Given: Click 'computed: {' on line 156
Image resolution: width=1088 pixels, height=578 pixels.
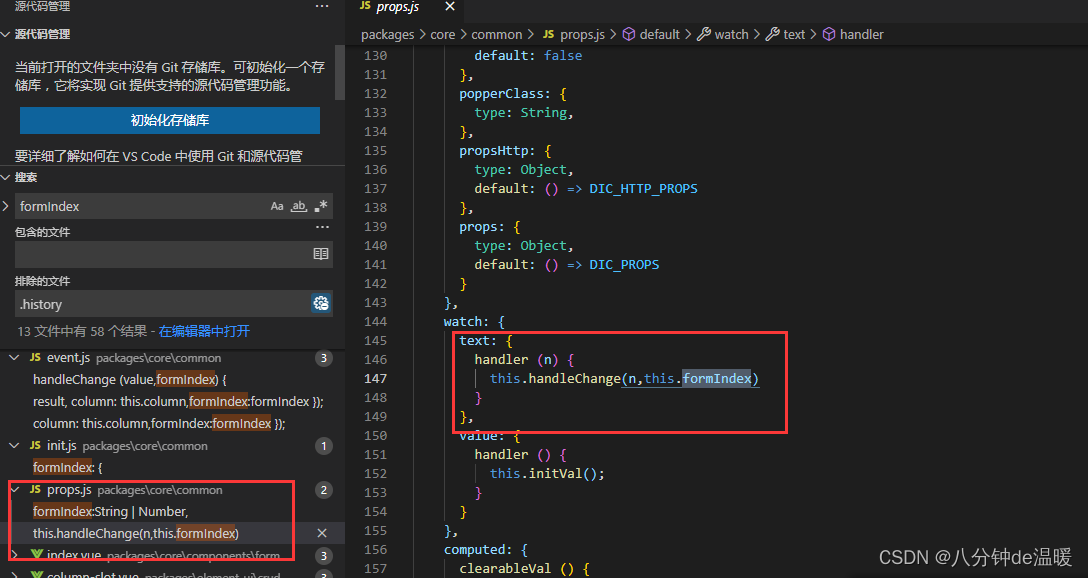Looking at the screenshot, I should [486, 550].
